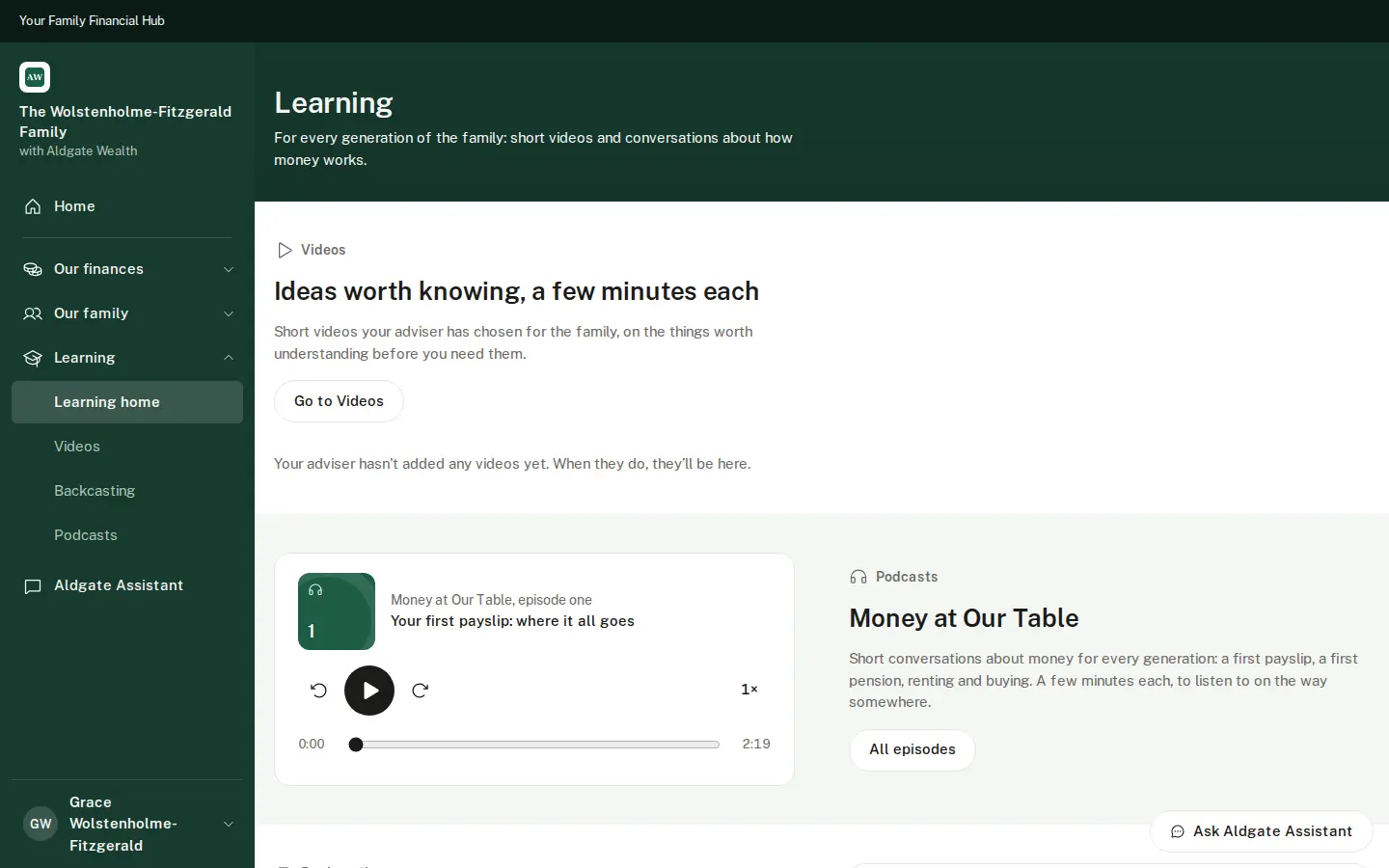This screenshot has height=868, width=1389.
Task: Click the 0:00 elapsed time label
Action: 312,745
